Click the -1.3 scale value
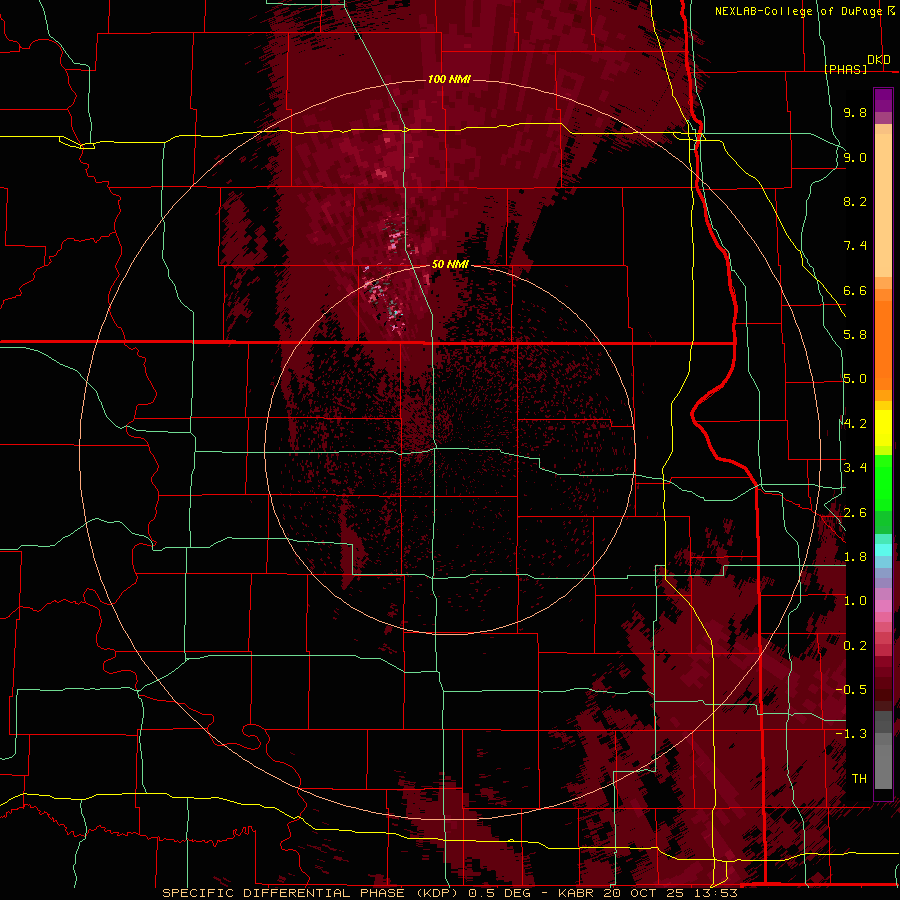Viewport: 900px width, 900px height. (851, 734)
